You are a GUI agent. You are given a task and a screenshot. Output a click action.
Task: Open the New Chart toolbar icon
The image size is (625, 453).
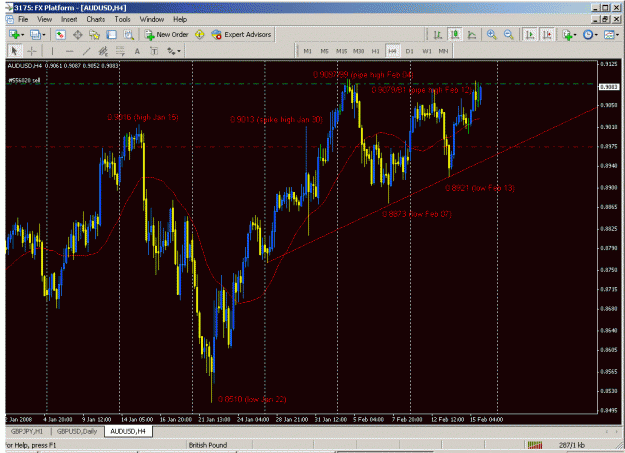[x=15, y=35]
